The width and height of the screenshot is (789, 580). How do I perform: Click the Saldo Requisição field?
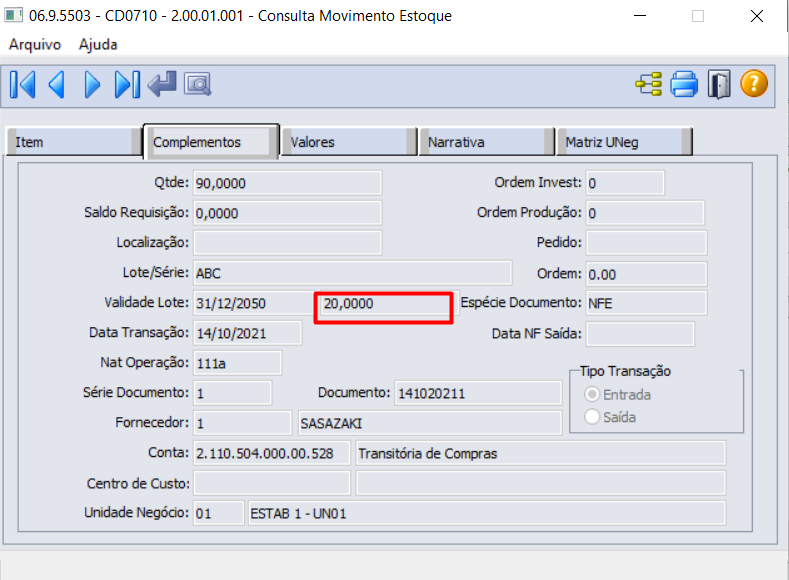click(x=287, y=213)
